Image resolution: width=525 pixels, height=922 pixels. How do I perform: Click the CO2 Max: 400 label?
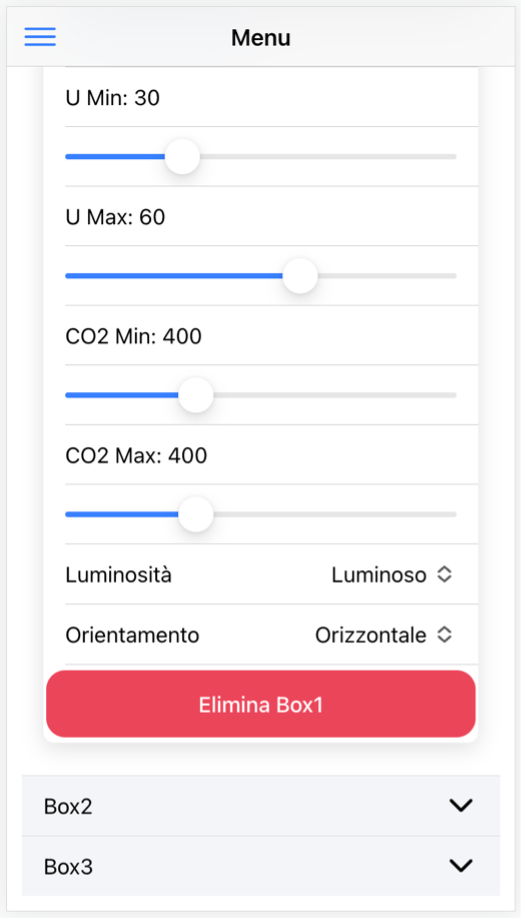tap(136, 456)
